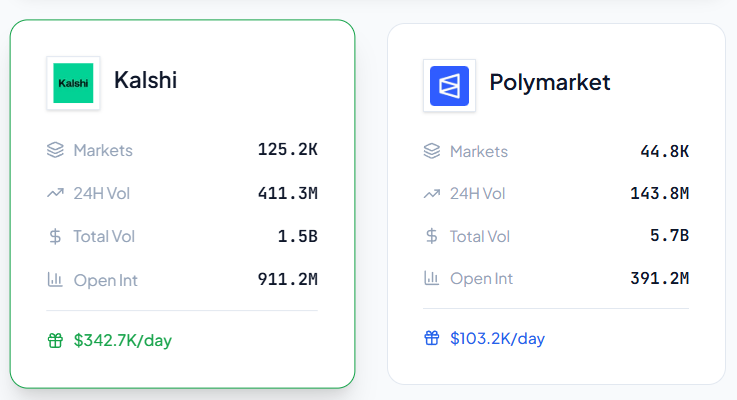The height and width of the screenshot is (400, 737).
Task: Select the Polymarket card title
Action: tap(549, 82)
